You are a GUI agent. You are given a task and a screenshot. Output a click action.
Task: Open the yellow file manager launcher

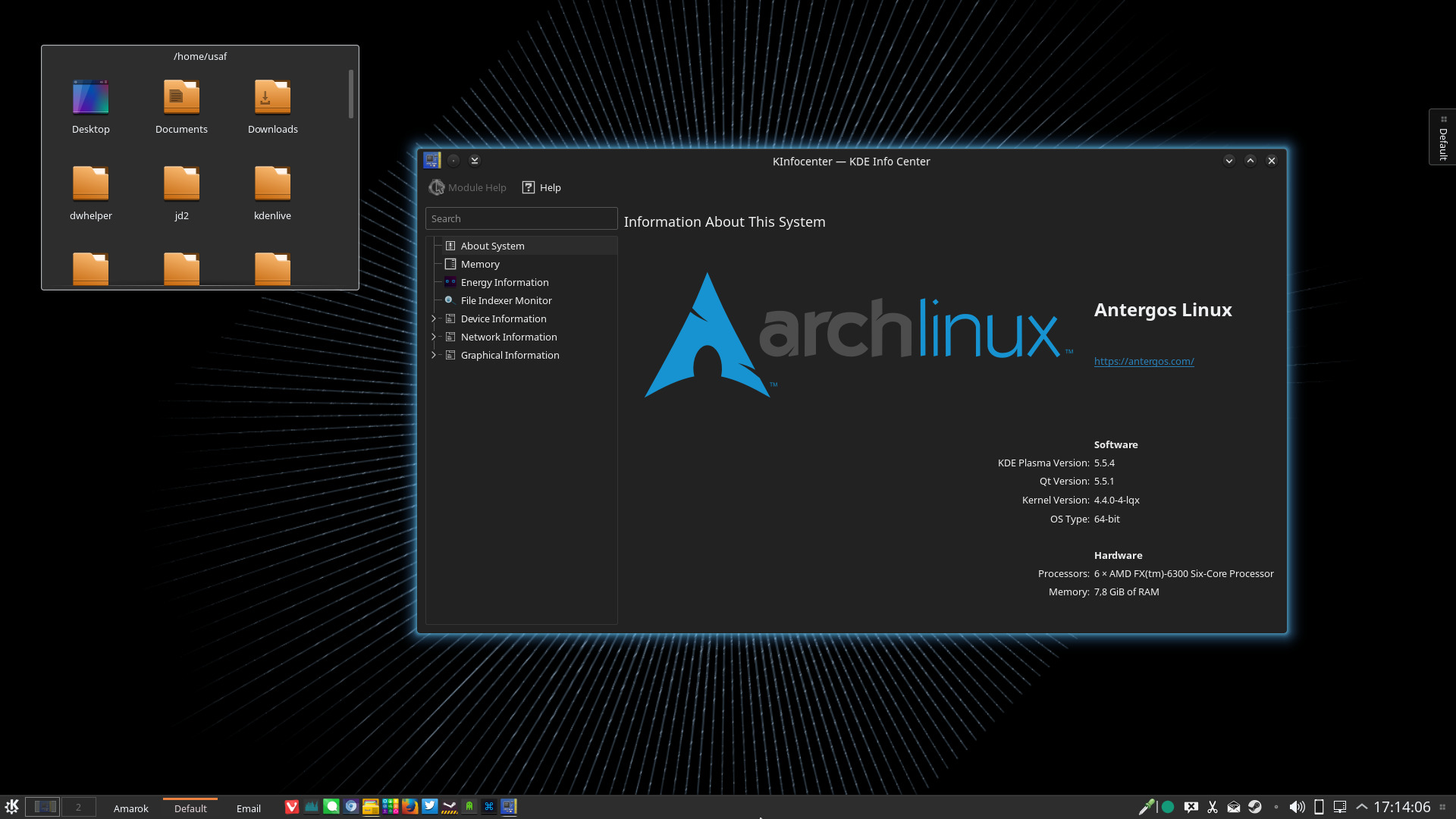click(371, 807)
